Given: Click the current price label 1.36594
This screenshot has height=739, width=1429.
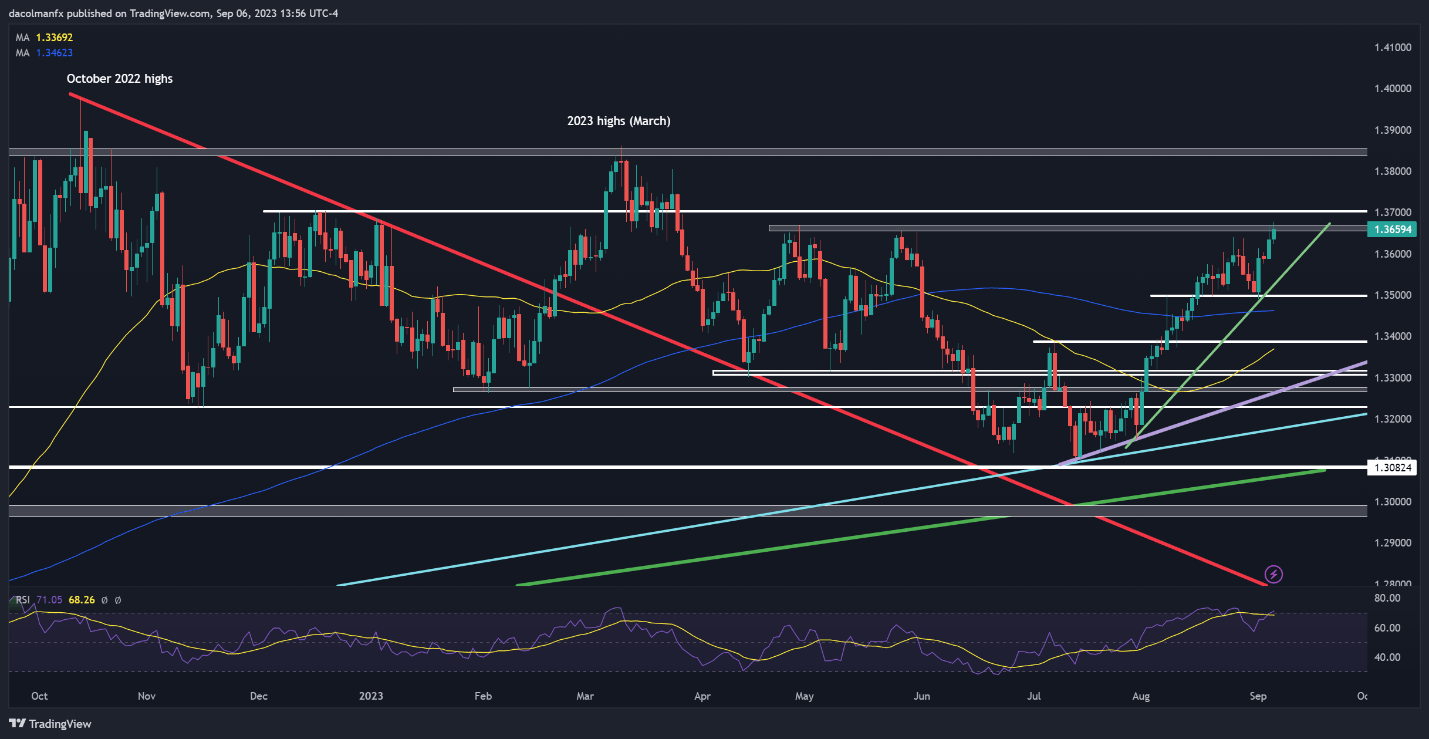Looking at the screenshot, I should coord(1394,230).
